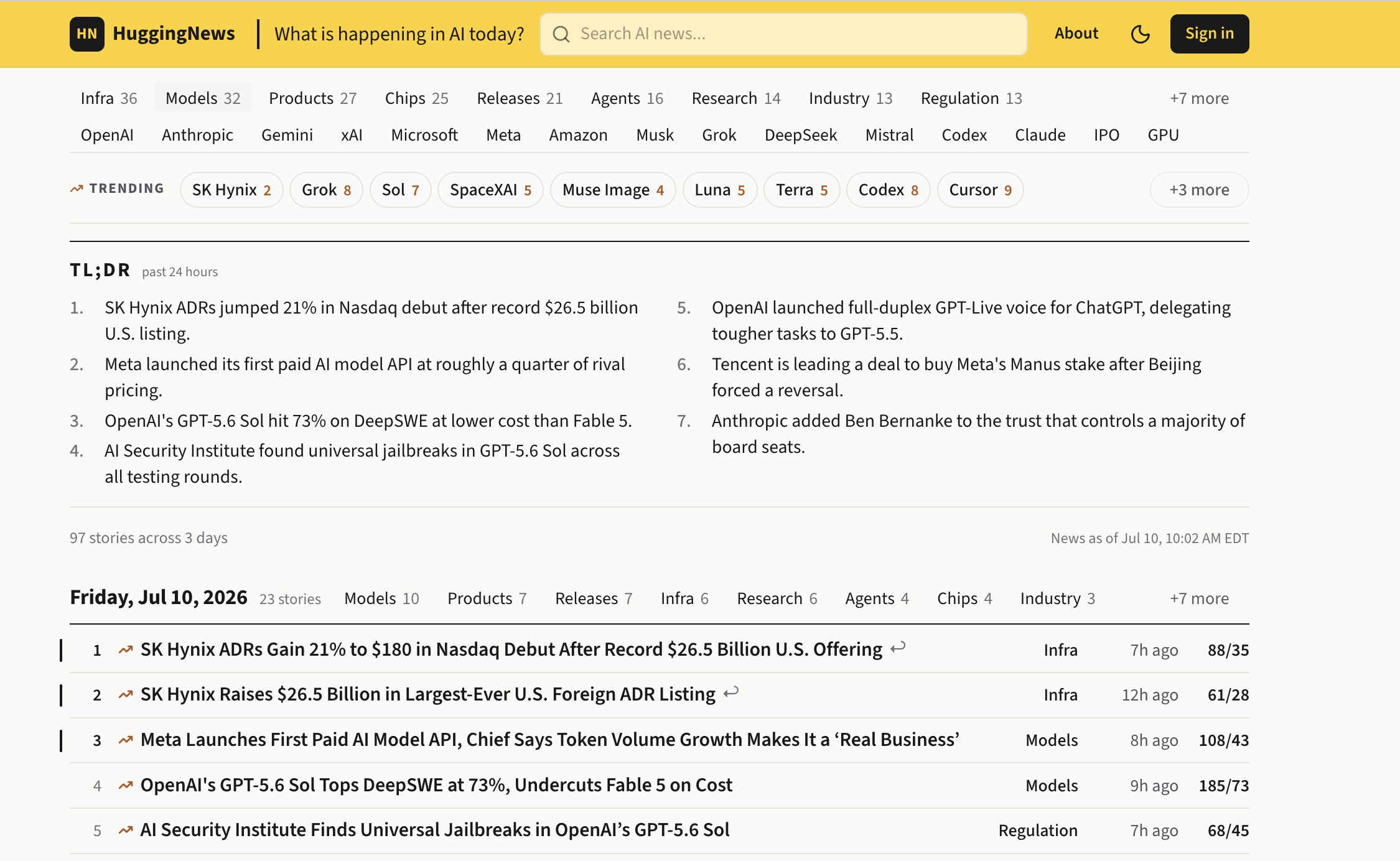Viewport: 1400px width, 861px height.
Task: Filter Friday stories by Chips 4
Action: pyautogui.click(x=964, y=598)
